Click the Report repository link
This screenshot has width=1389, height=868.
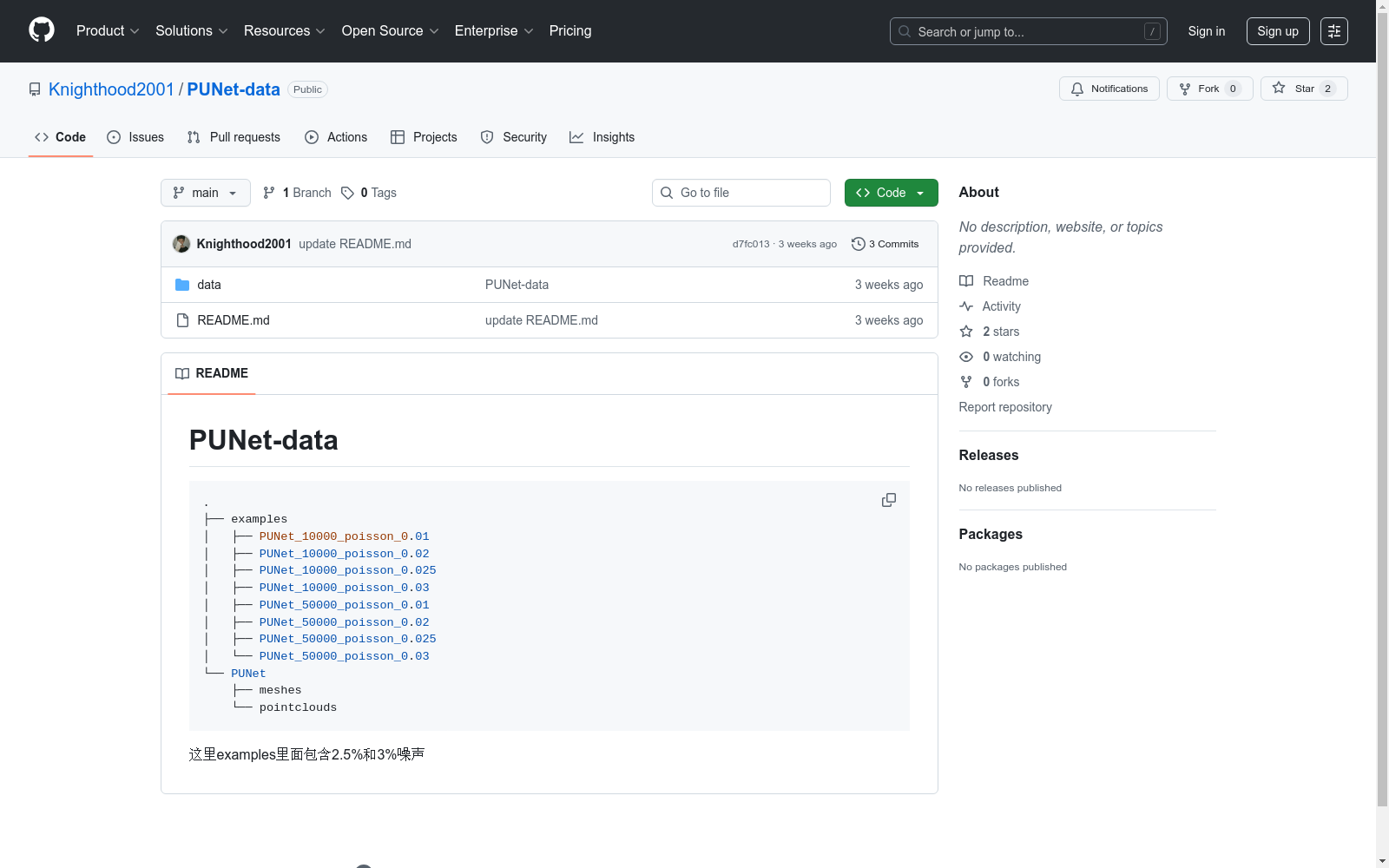tap(1005, 407)
